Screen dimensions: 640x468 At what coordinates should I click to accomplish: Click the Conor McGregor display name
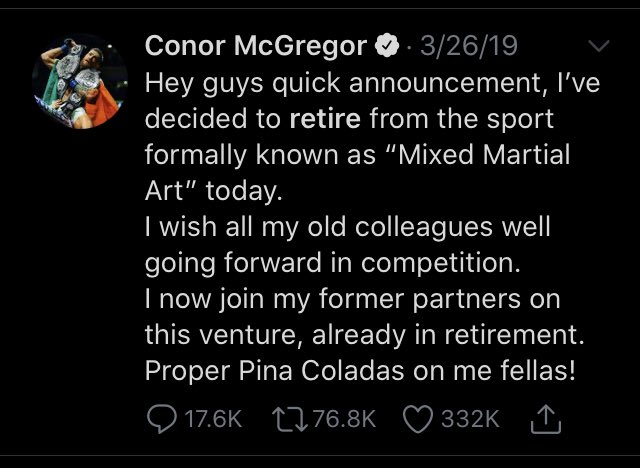click(257, 47)
